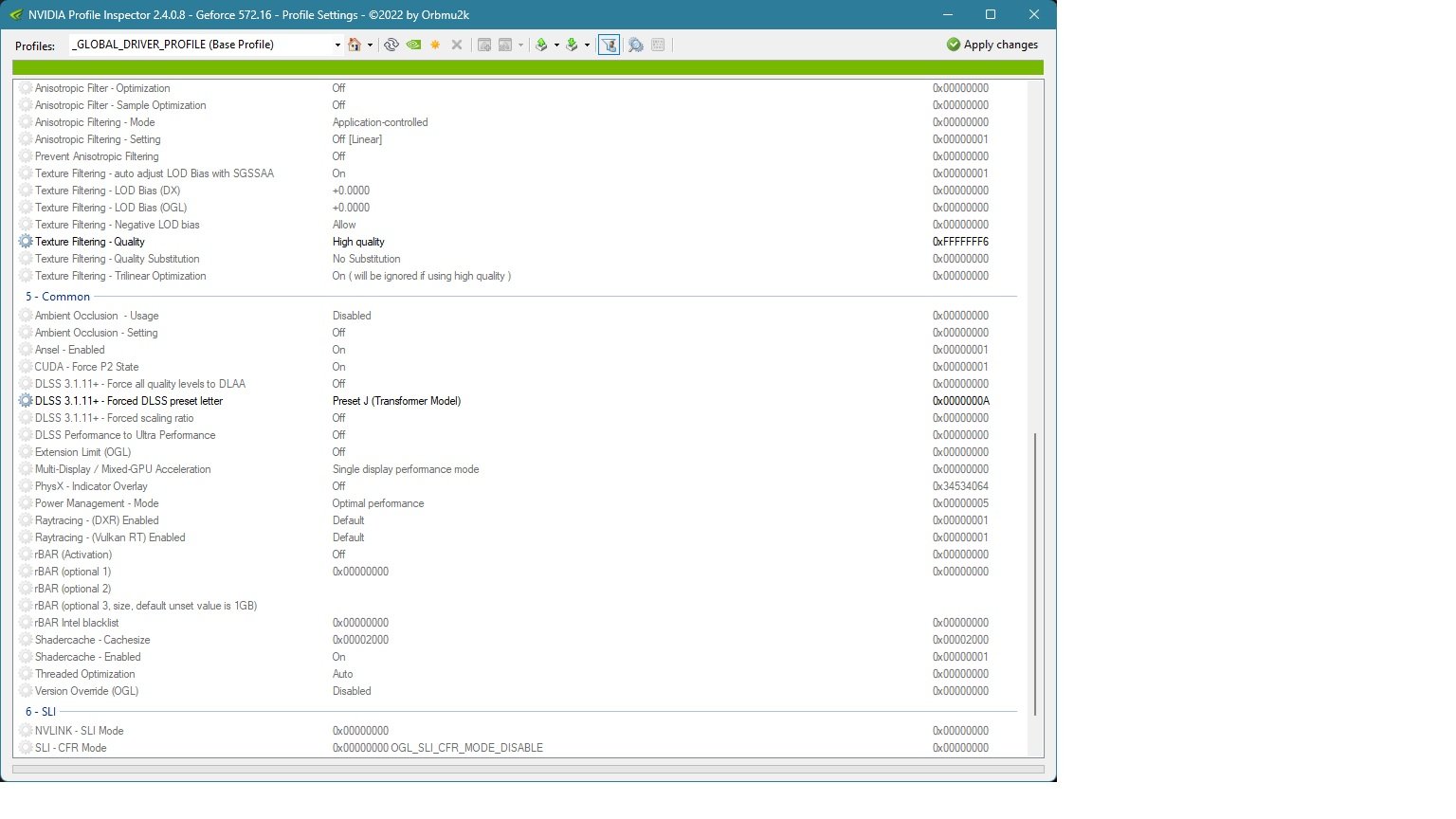The width and height of the screenshot is (1456, 819).
Task: Click hex value 0xFFFFFFF6
Action: 960,242
